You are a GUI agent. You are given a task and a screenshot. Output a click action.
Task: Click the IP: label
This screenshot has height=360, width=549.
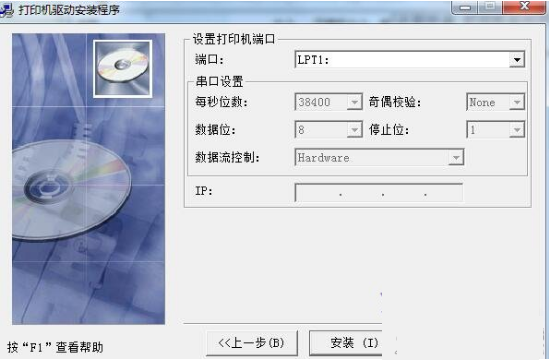click(x=203, y=191)
